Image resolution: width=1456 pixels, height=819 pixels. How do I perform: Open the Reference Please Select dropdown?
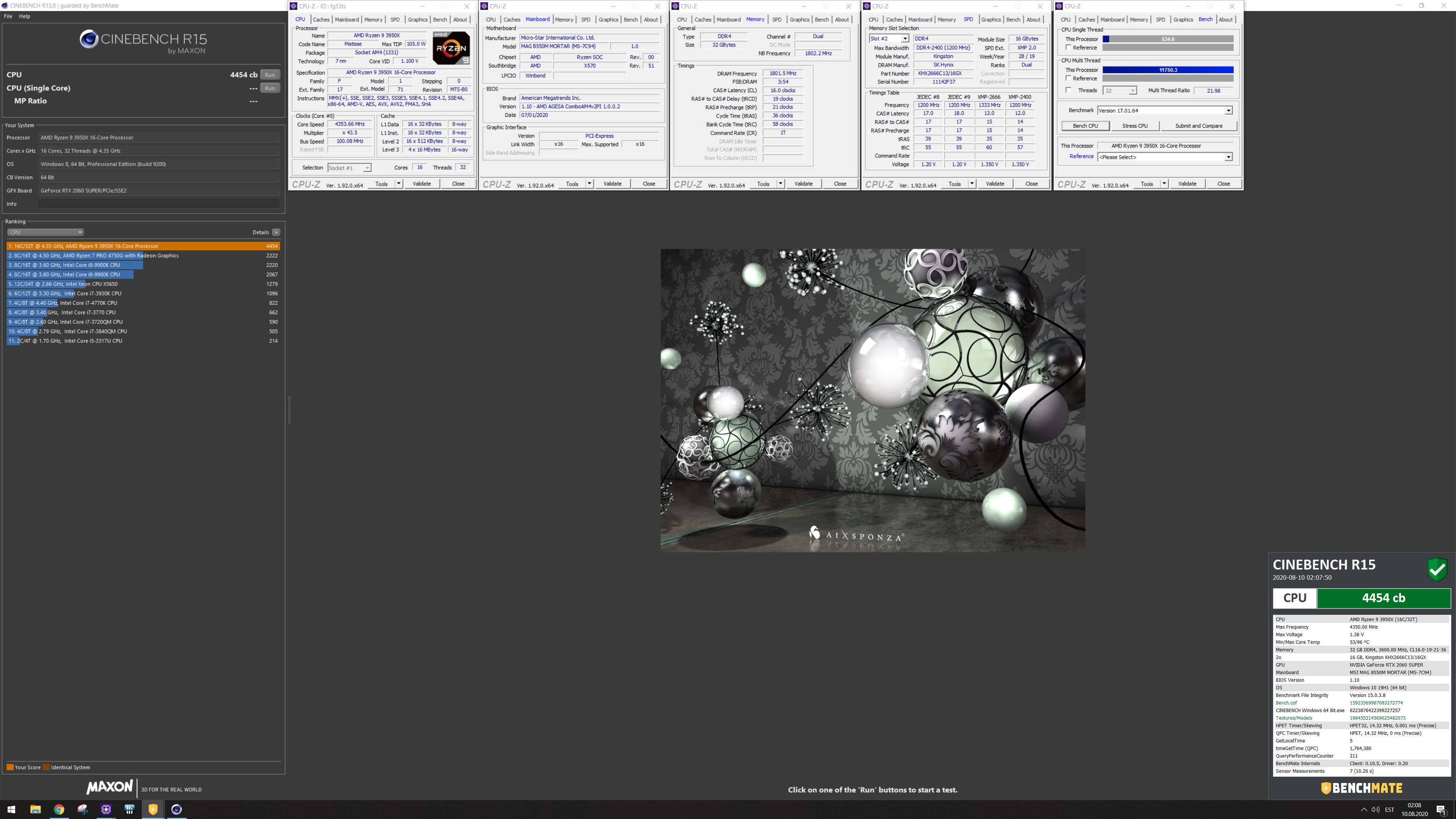(1164, 157)
